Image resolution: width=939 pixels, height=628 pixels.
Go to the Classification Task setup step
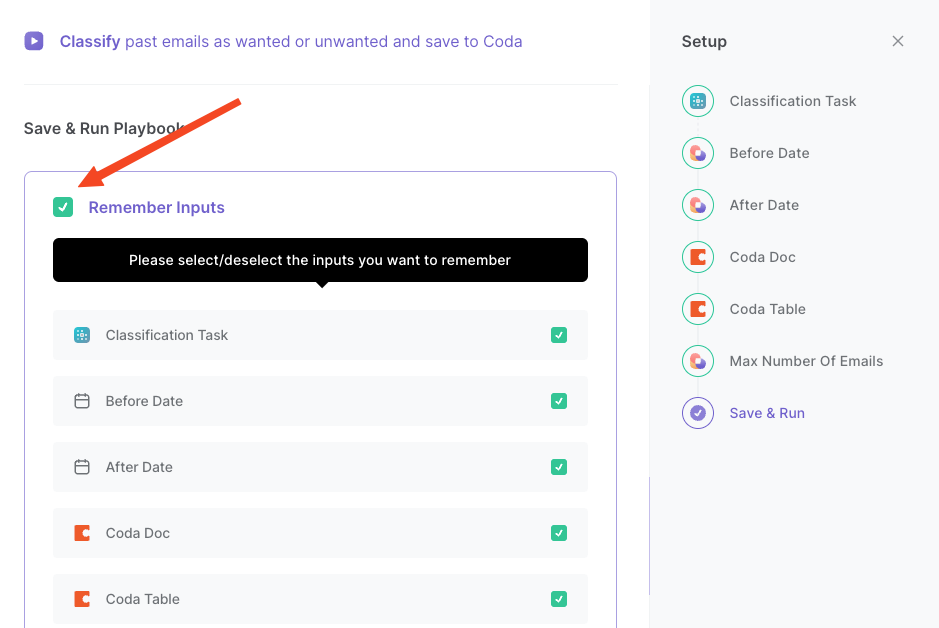792,101
